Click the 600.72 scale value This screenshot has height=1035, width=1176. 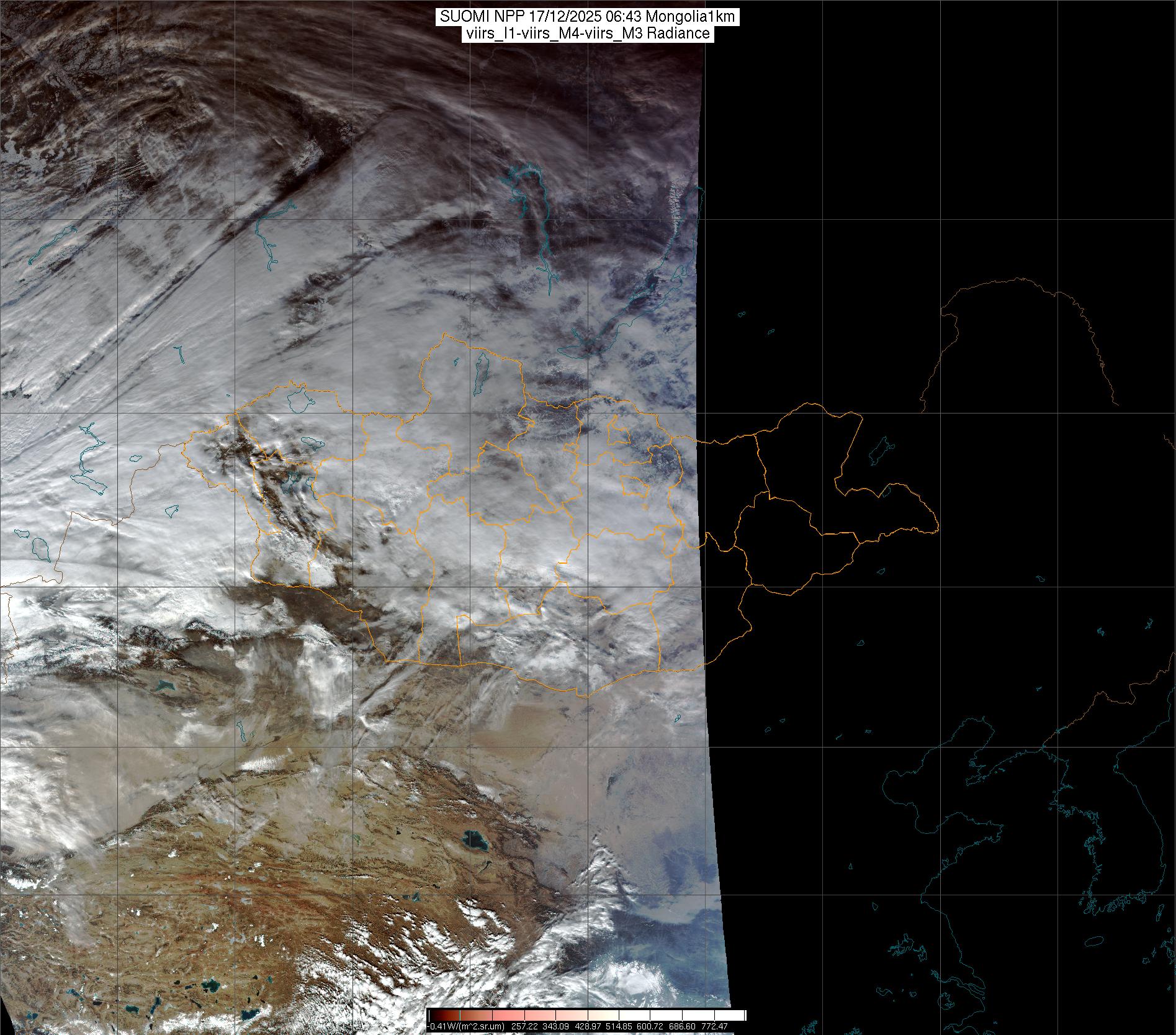click(651, 1026)
